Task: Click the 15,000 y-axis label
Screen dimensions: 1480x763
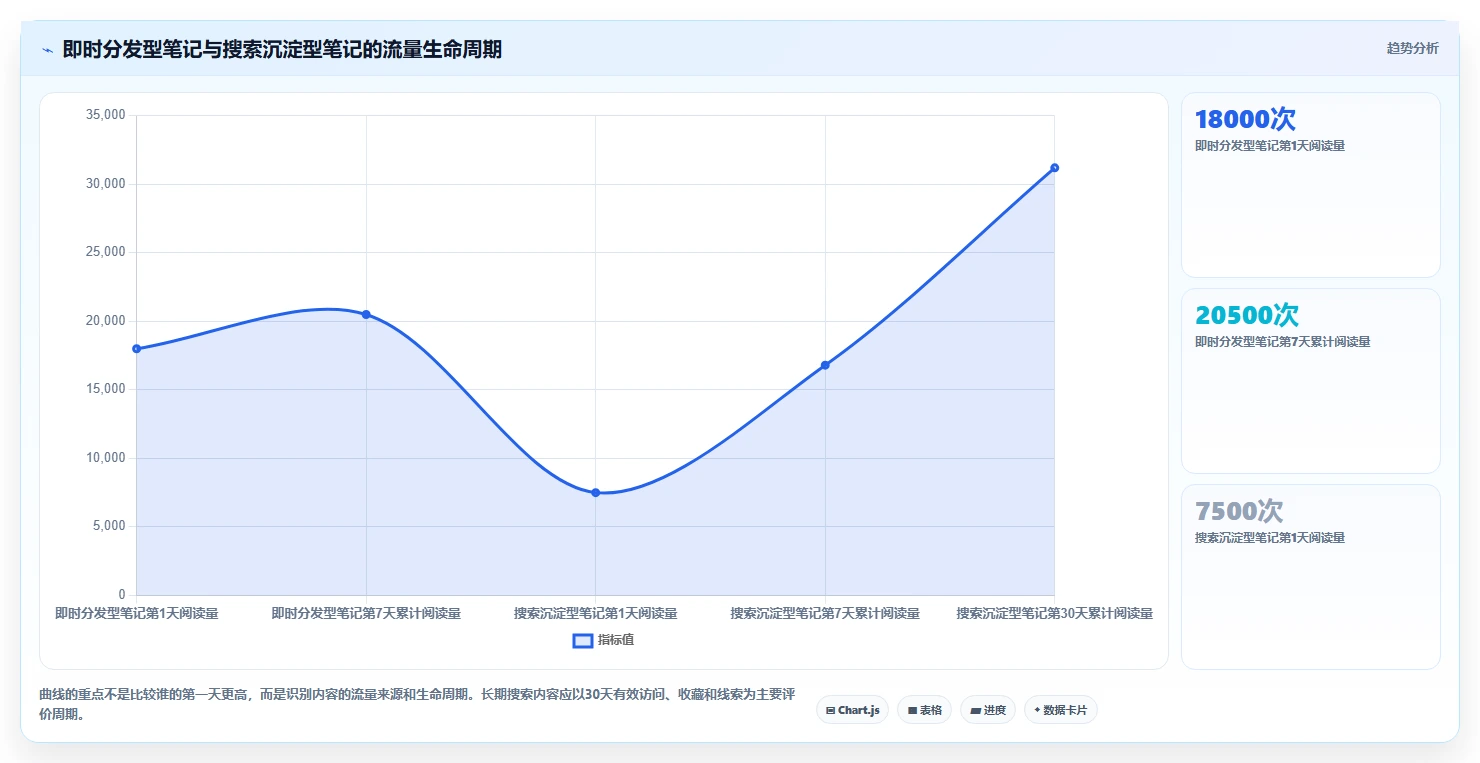Action: [105, 389]
